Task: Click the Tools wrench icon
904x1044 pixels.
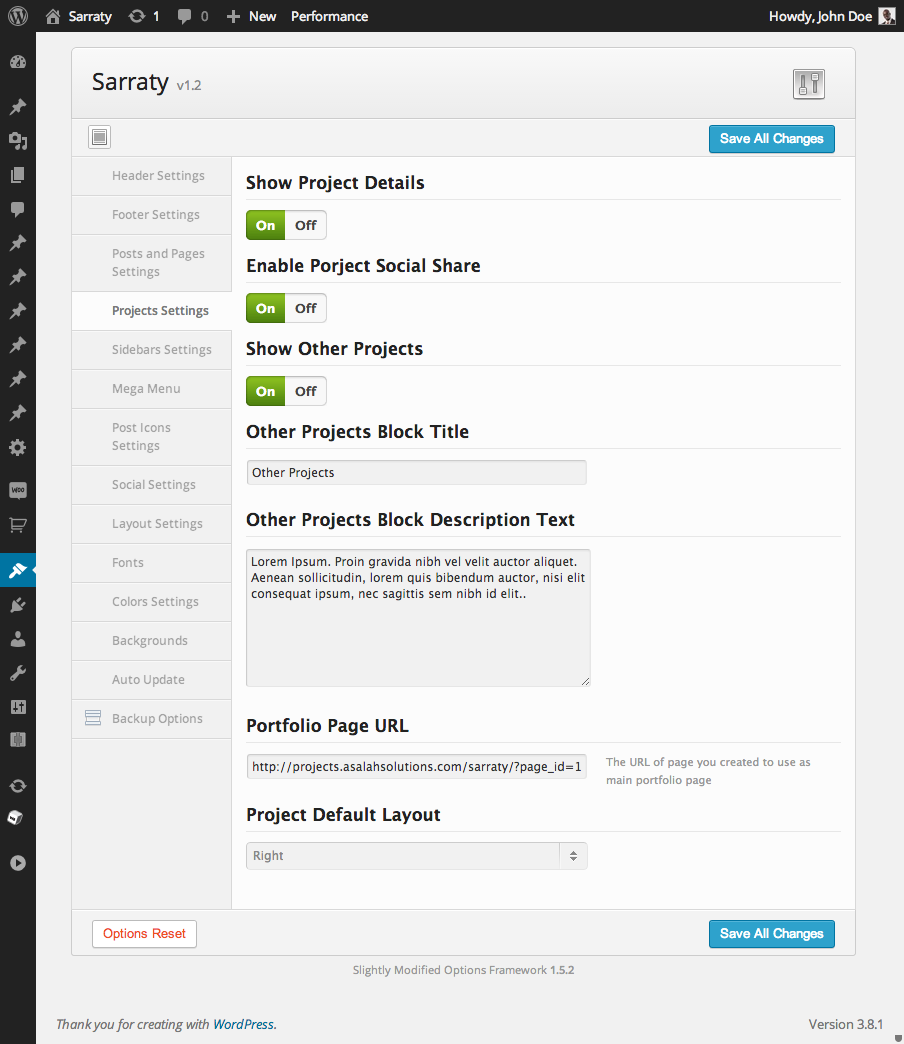Action: coord(17,673)
